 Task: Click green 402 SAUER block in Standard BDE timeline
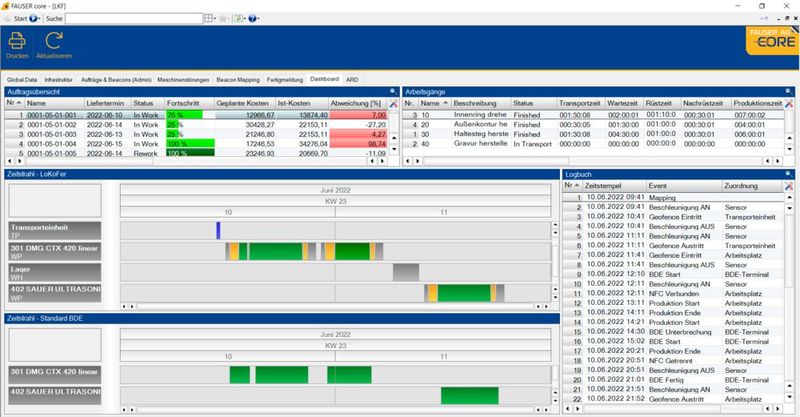(470, 396)
